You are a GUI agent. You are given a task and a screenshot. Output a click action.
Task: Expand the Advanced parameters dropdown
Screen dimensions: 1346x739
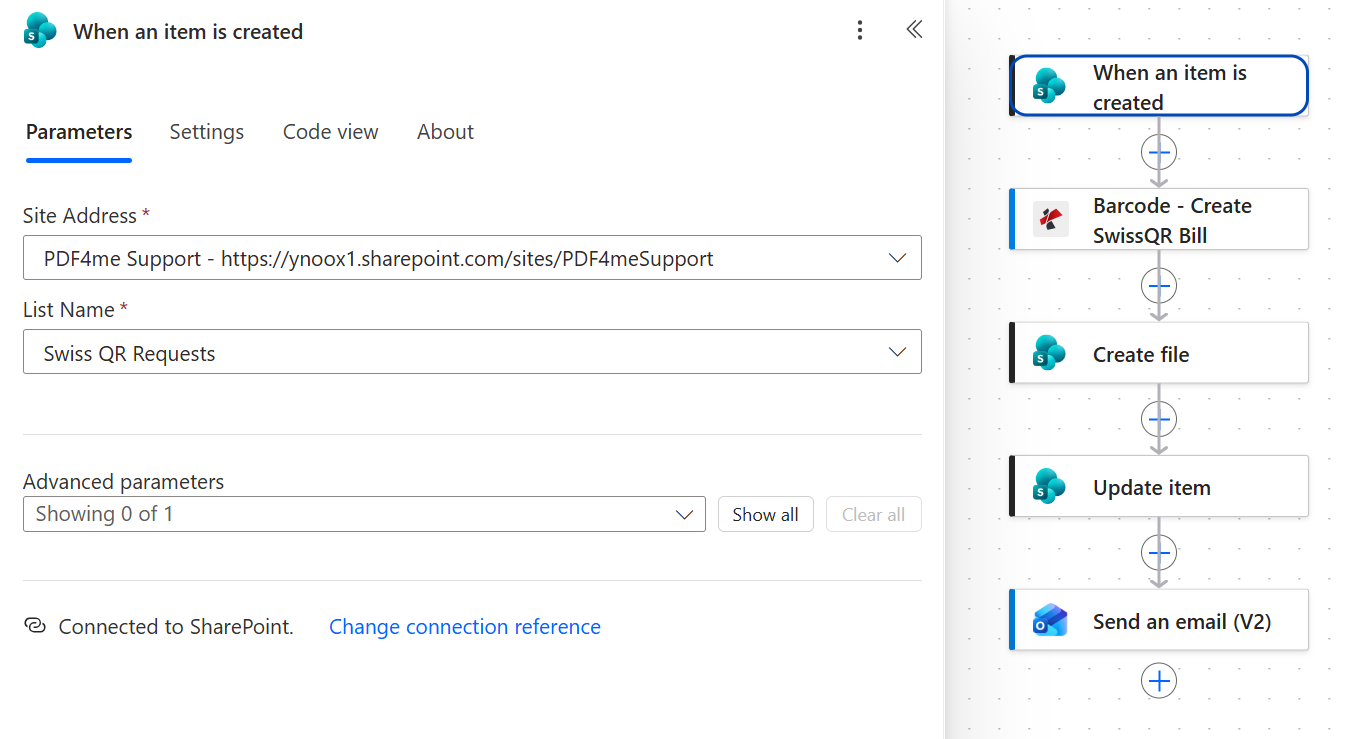(364, 514)
